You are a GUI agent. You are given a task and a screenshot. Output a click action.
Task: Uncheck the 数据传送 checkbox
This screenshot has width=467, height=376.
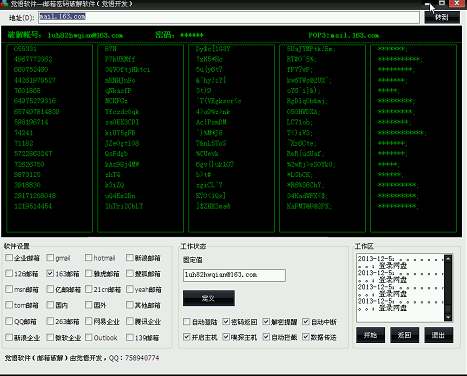click(x=306, y=337)
